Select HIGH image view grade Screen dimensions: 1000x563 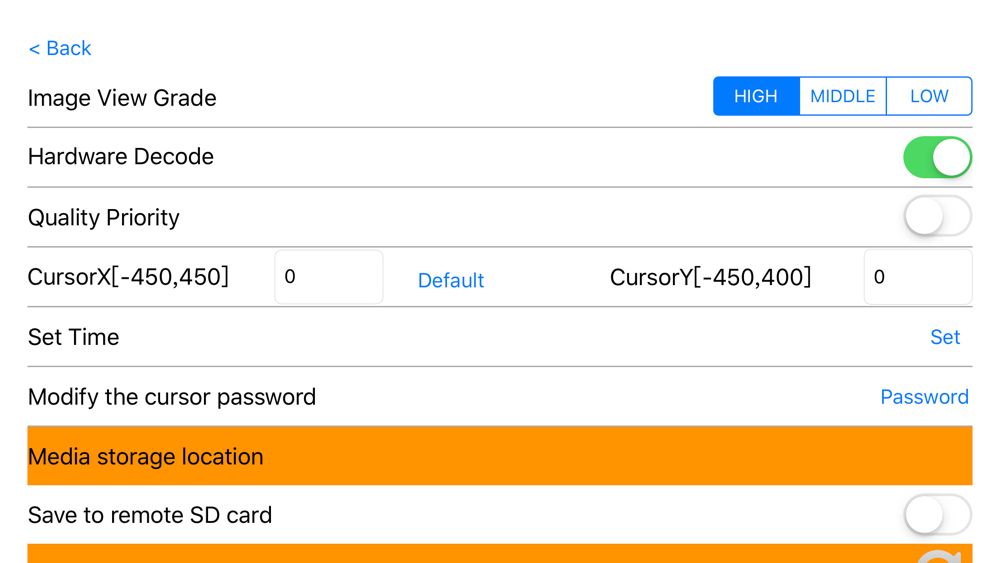click(x=756, y=96)
